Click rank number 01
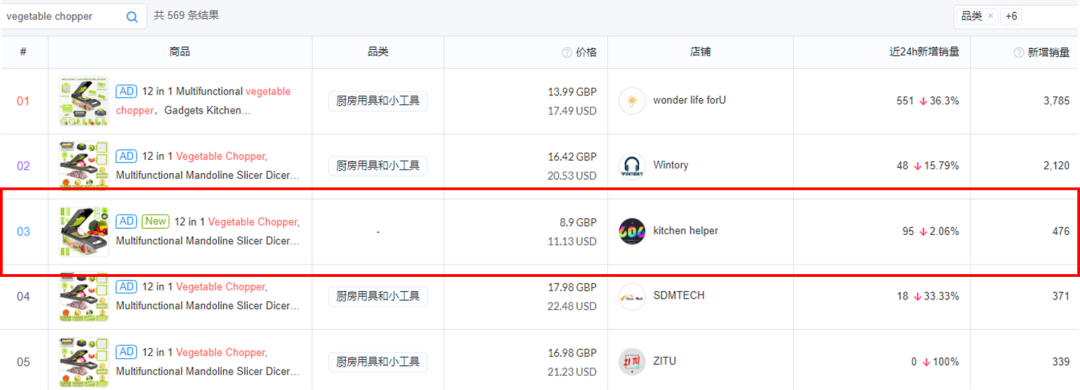This screenshot has width=1080, height=390. (23, 101)
